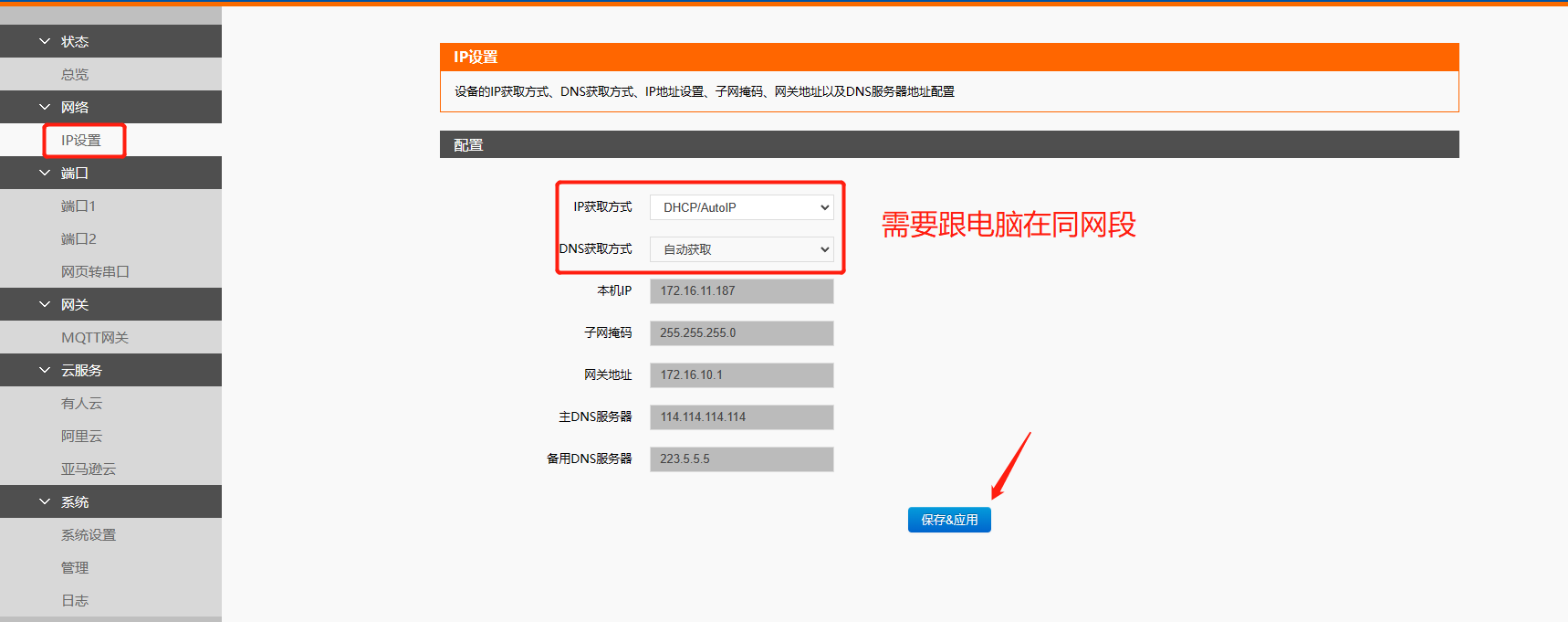Open the 日志 log page

[x=75, y=601]
